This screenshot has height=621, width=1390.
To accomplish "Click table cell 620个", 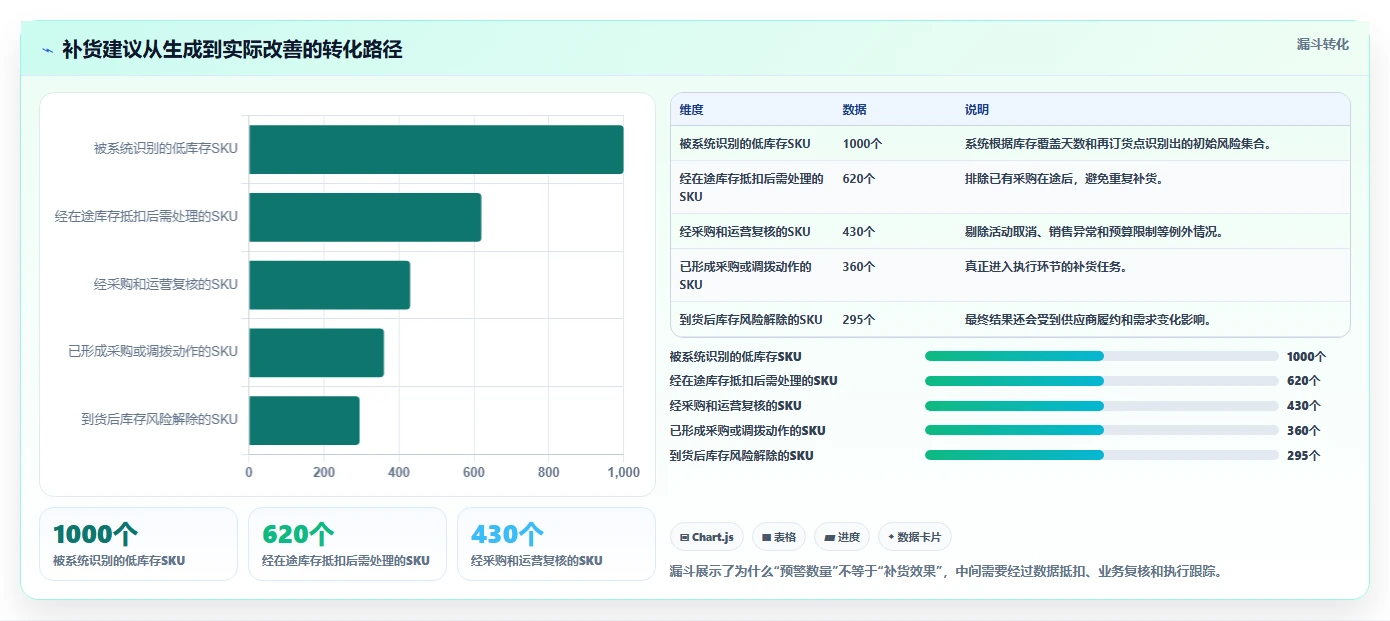I will tap(858, 179).
